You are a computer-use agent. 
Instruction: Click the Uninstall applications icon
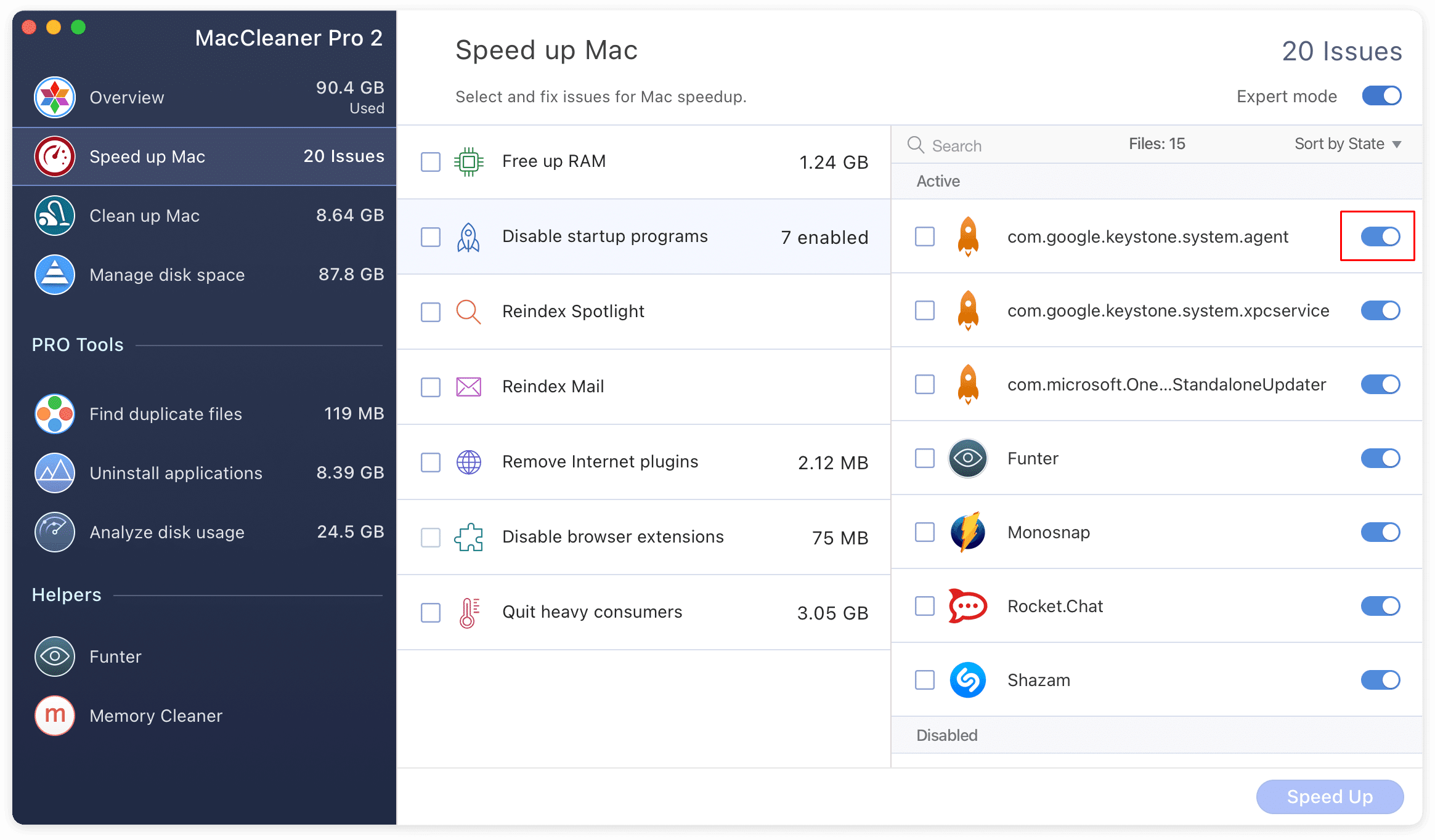pyautogui.click(x=55, y=473)
